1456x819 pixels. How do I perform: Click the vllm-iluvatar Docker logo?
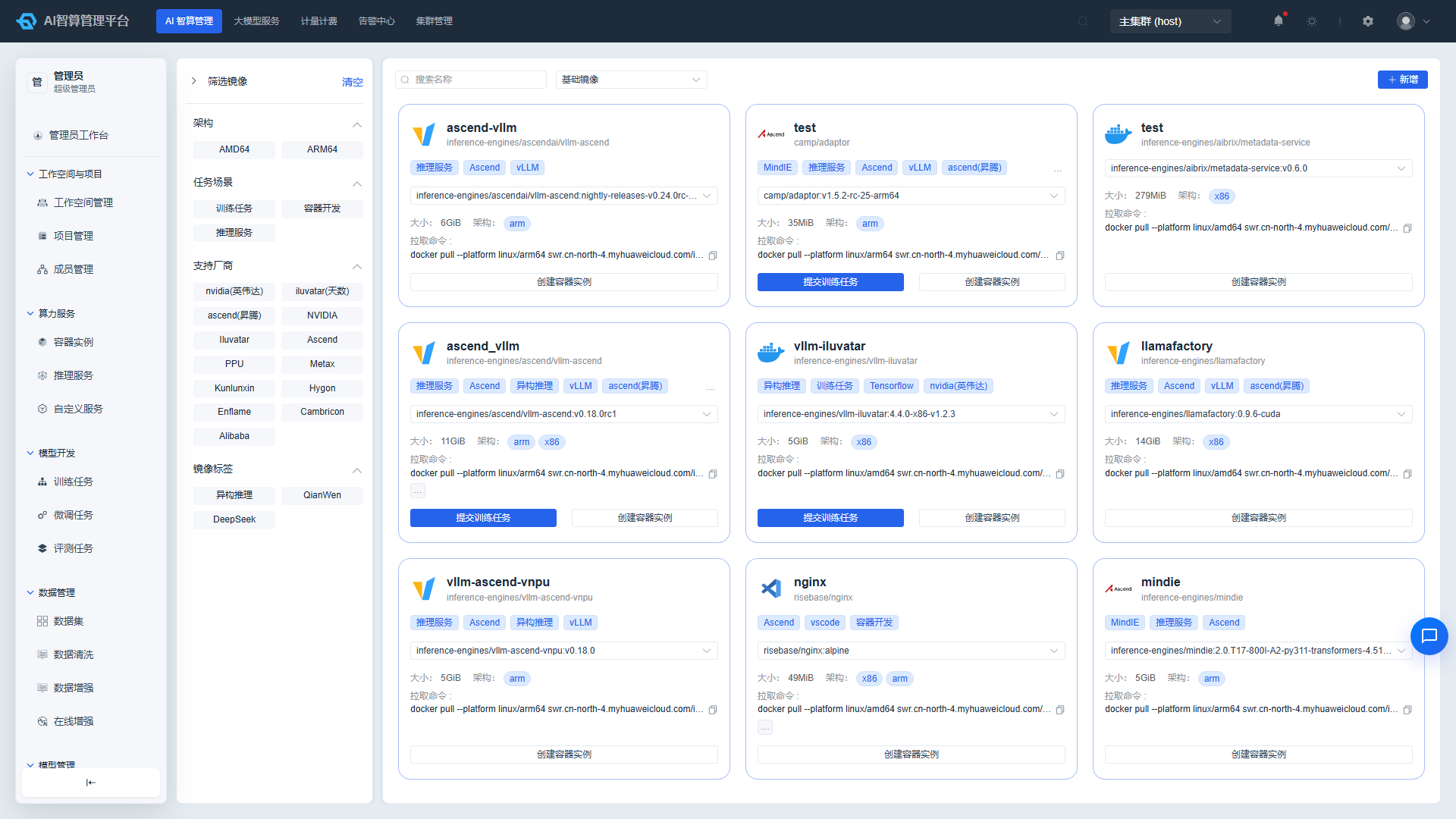pos(771,353)
